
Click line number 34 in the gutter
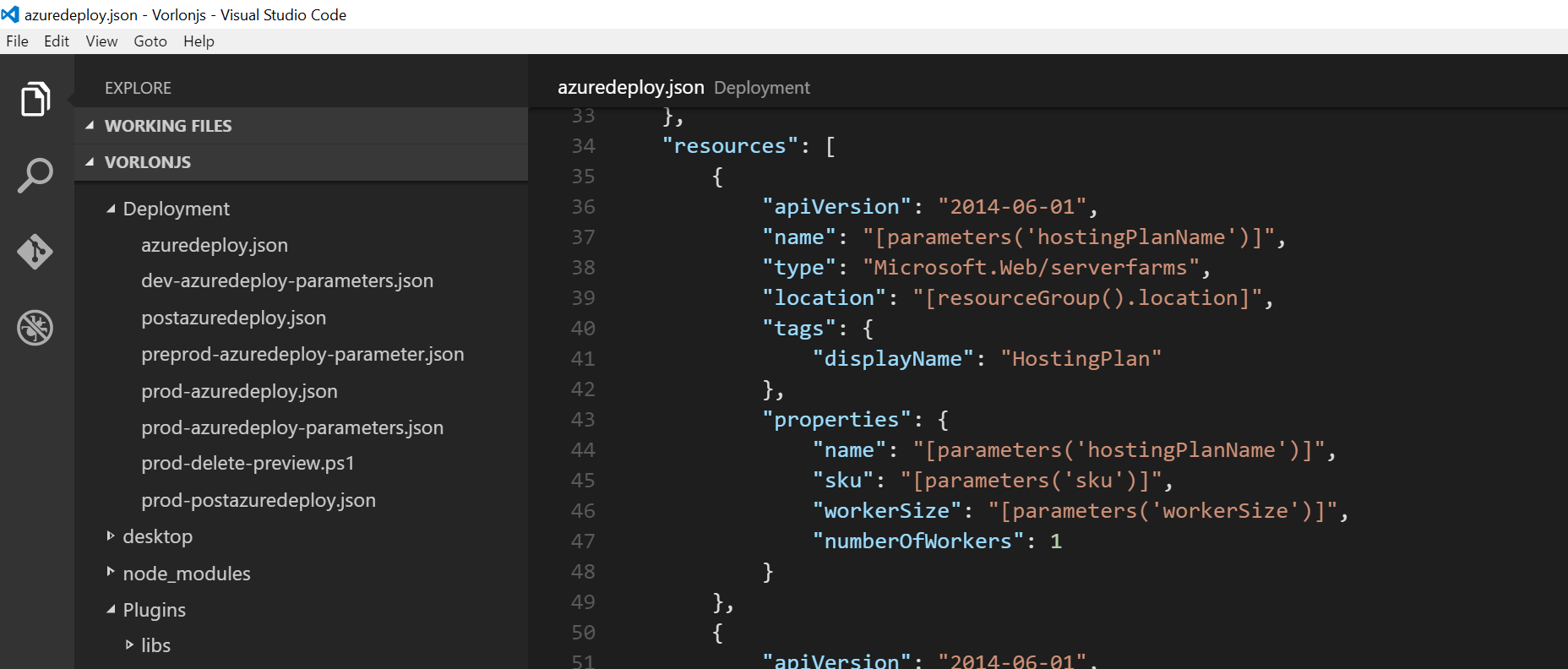(x=583, y=146)
